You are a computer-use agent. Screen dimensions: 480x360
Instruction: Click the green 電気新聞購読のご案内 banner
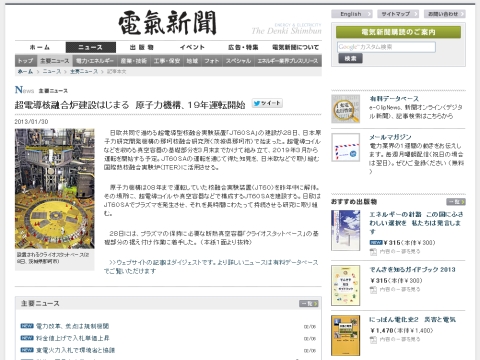398,32
